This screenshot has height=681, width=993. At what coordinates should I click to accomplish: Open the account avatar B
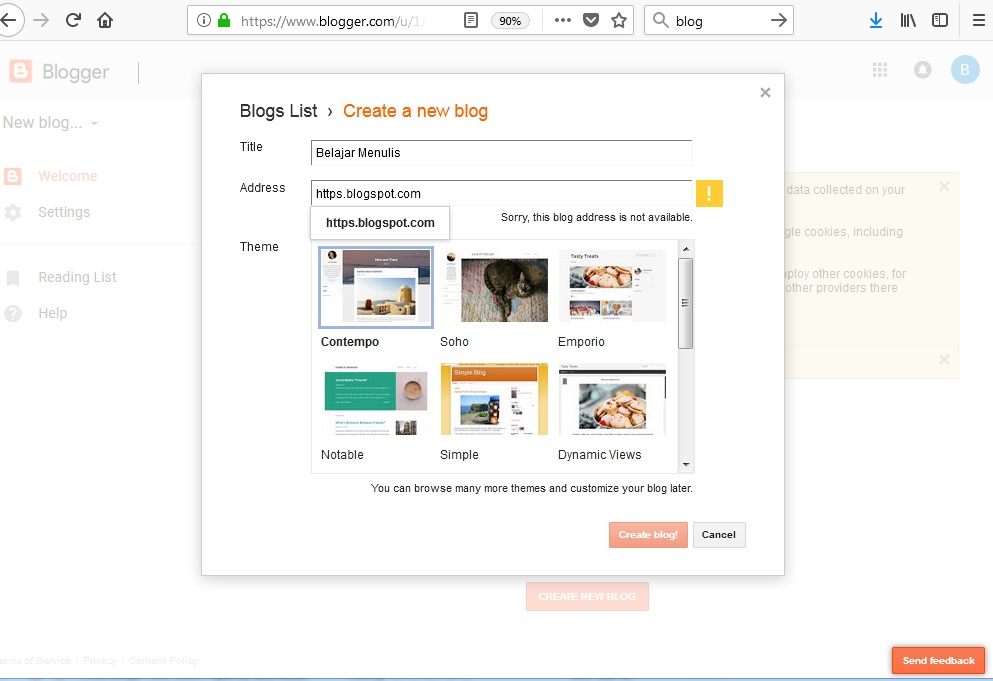pyautogui.click(x=965, y=70)
